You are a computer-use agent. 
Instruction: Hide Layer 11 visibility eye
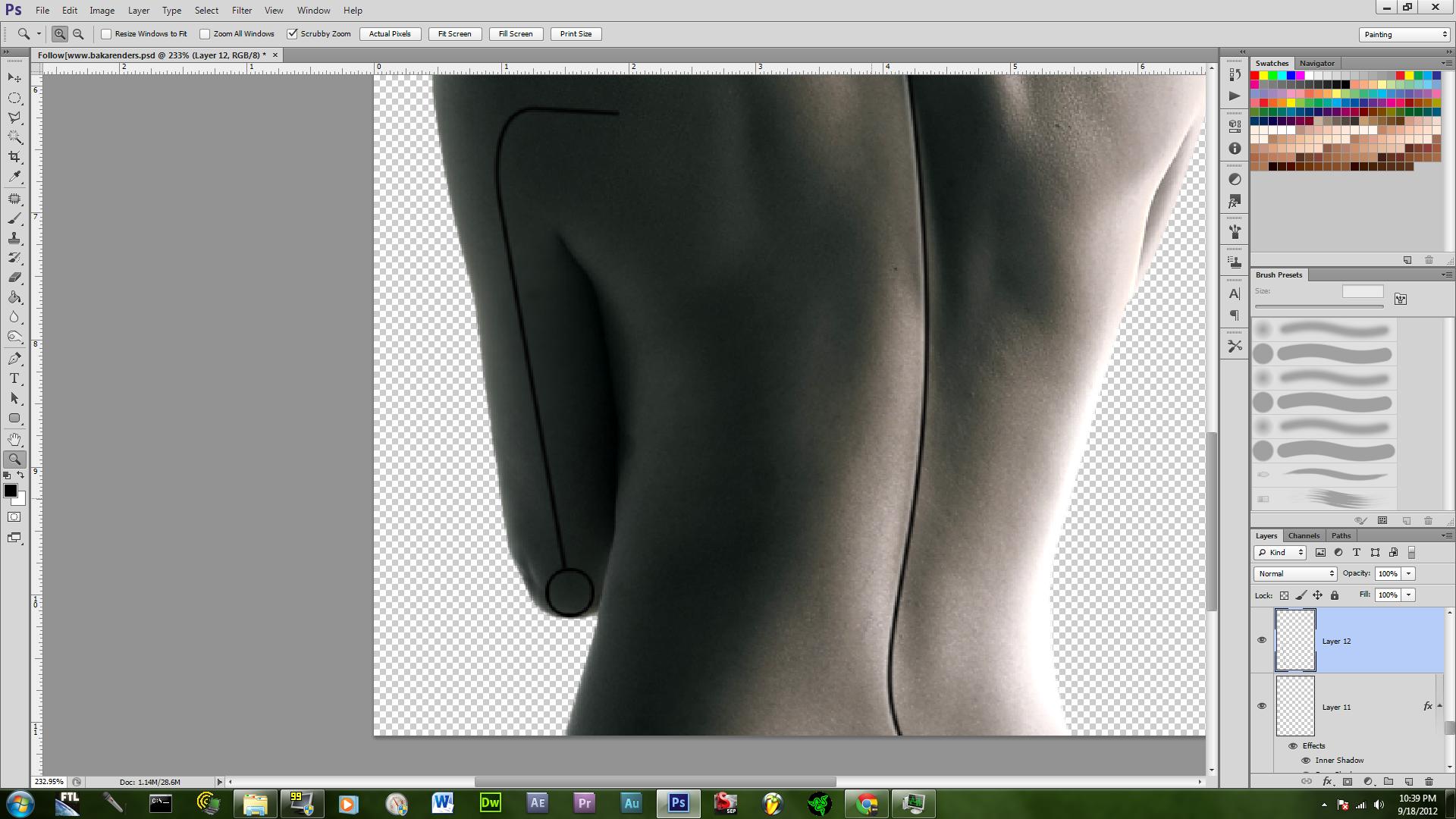[x=1262, y=706]
